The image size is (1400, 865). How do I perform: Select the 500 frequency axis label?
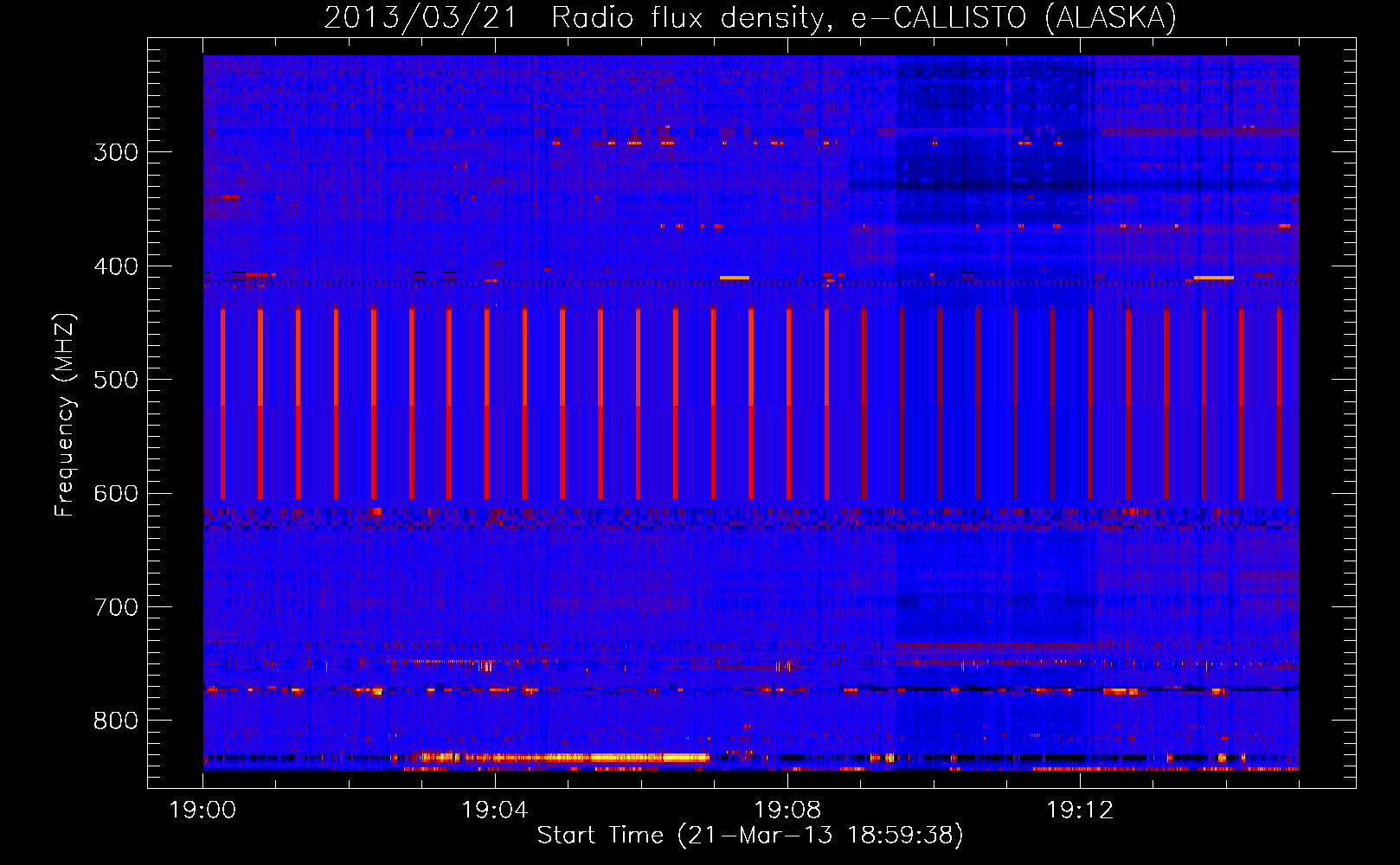pyautogui.click(x=116, y=380)
